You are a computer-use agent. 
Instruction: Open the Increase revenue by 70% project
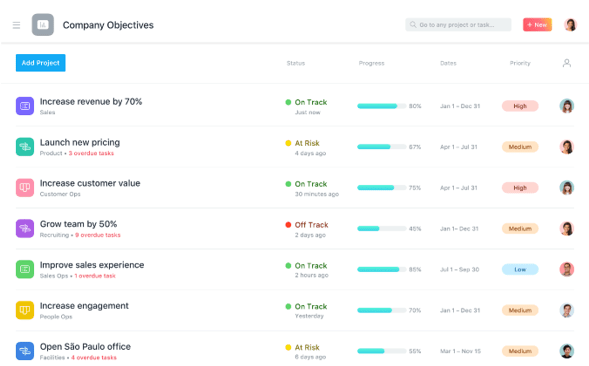91,101
